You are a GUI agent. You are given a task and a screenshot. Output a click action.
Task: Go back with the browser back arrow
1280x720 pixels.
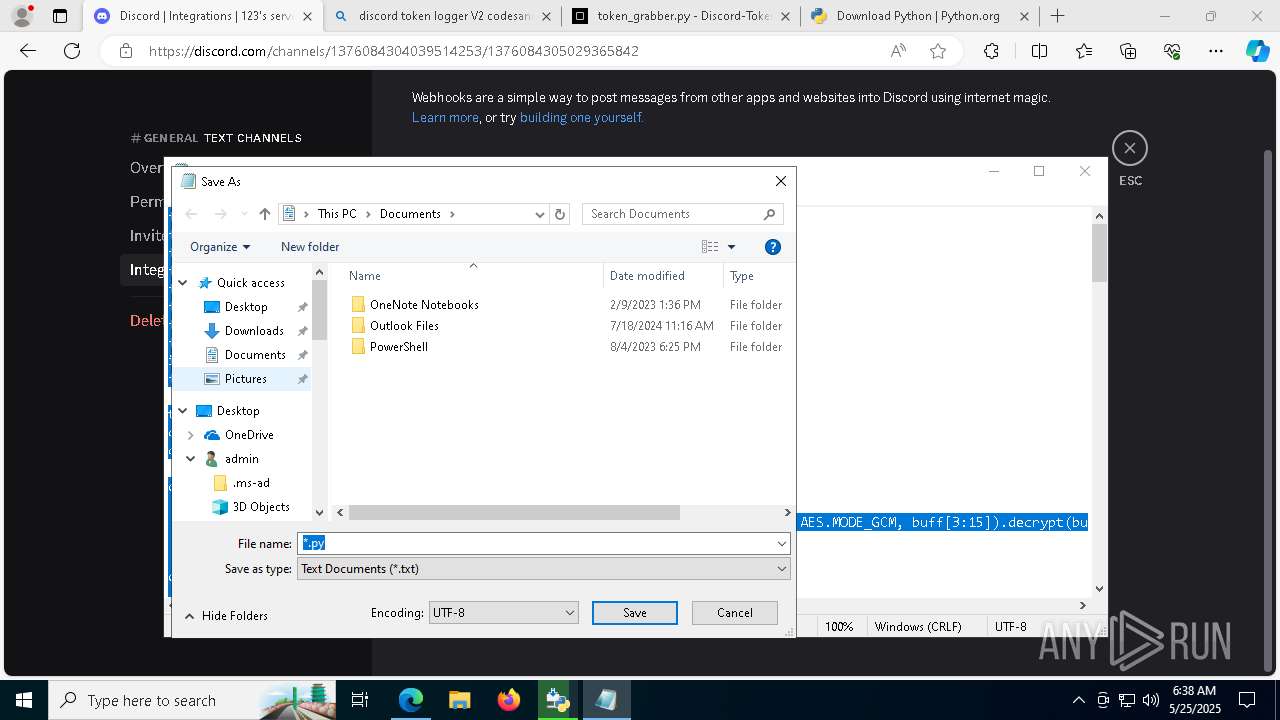(x=28, y=51)
